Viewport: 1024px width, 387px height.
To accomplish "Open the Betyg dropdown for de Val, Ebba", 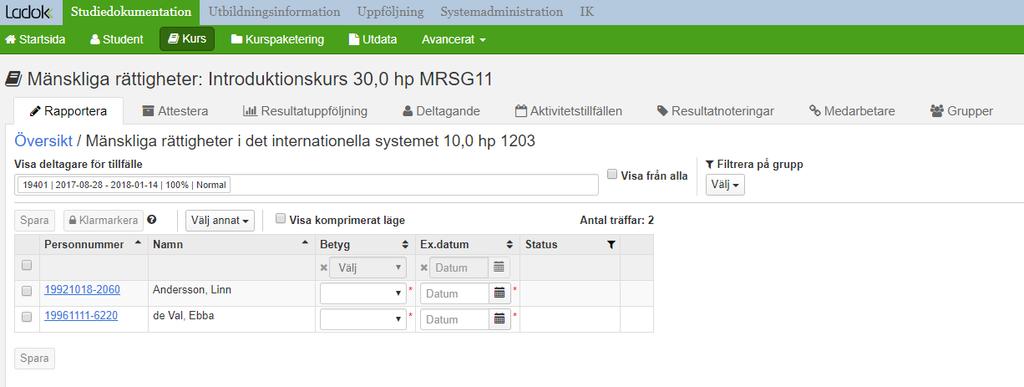I will tap(363, 319).
